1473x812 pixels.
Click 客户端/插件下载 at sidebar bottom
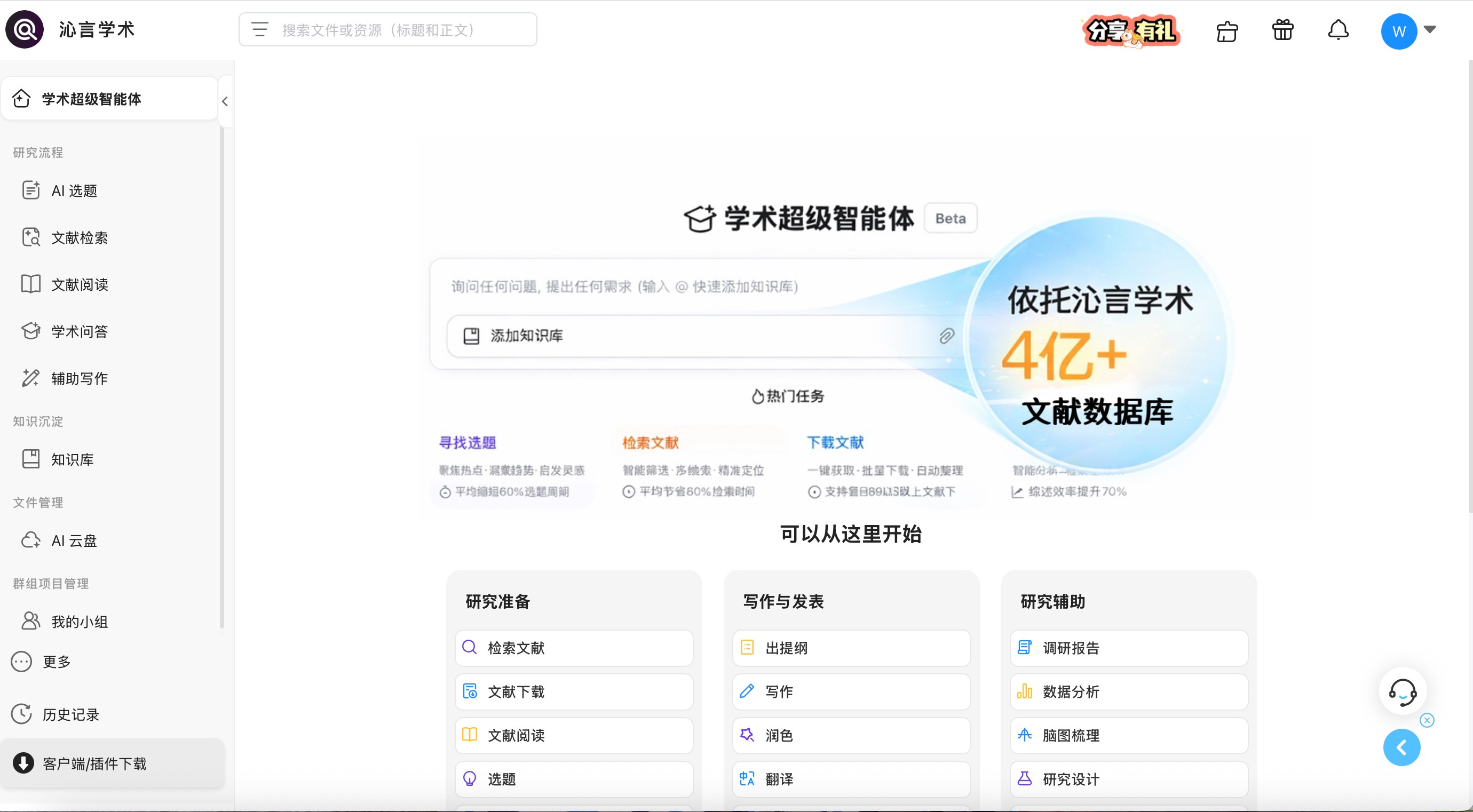pyautogui.click(x=95, y=763)
